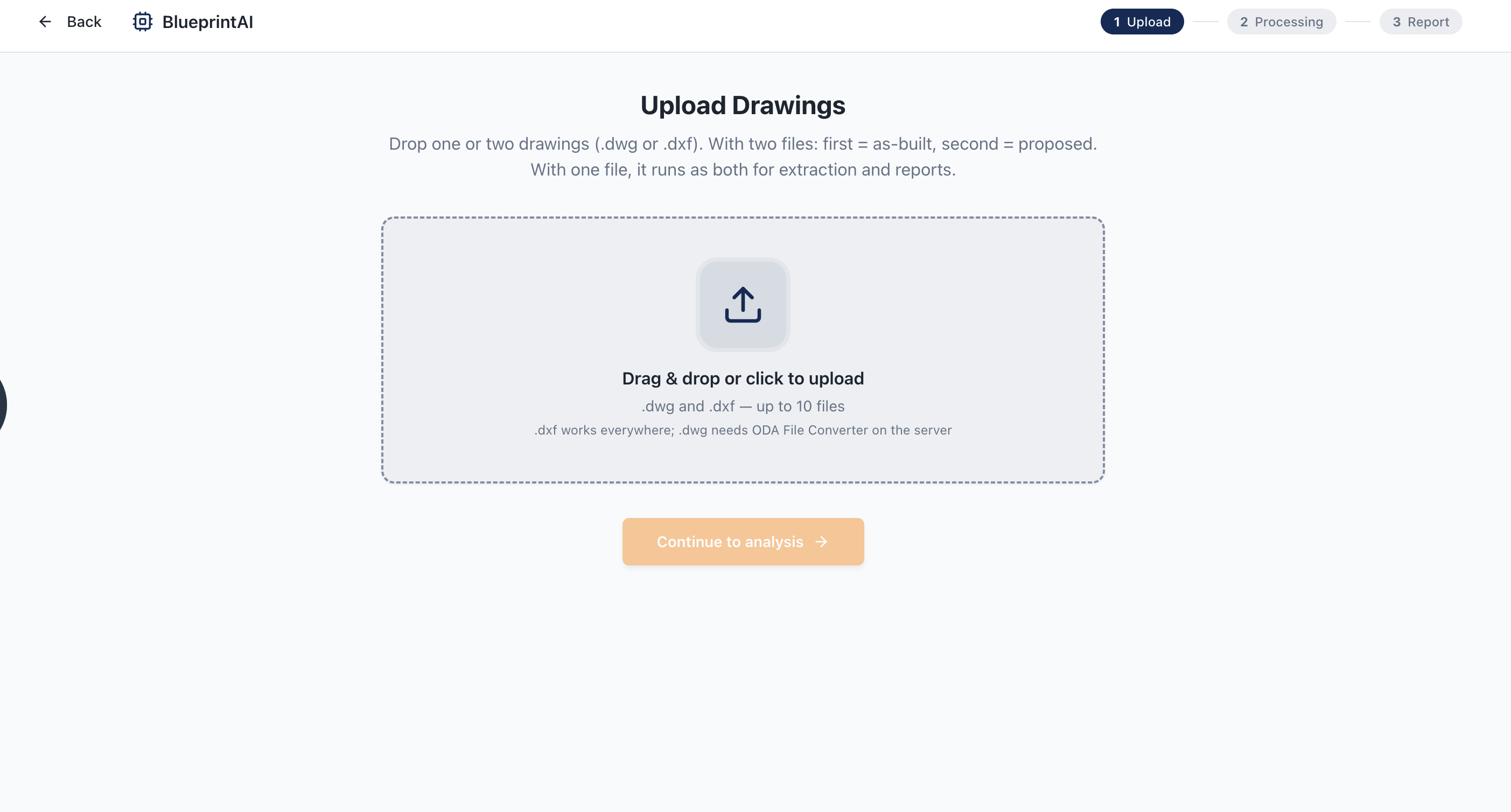Click the number 3 step badge
1511x812 pixels.
1397,22
